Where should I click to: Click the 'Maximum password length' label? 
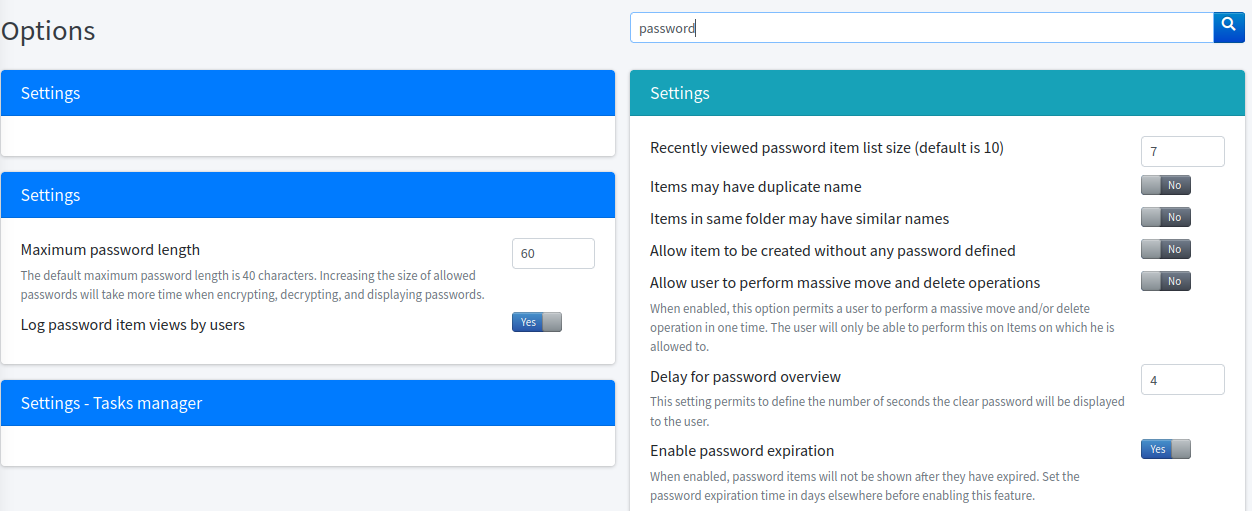[x=110, y=250]
